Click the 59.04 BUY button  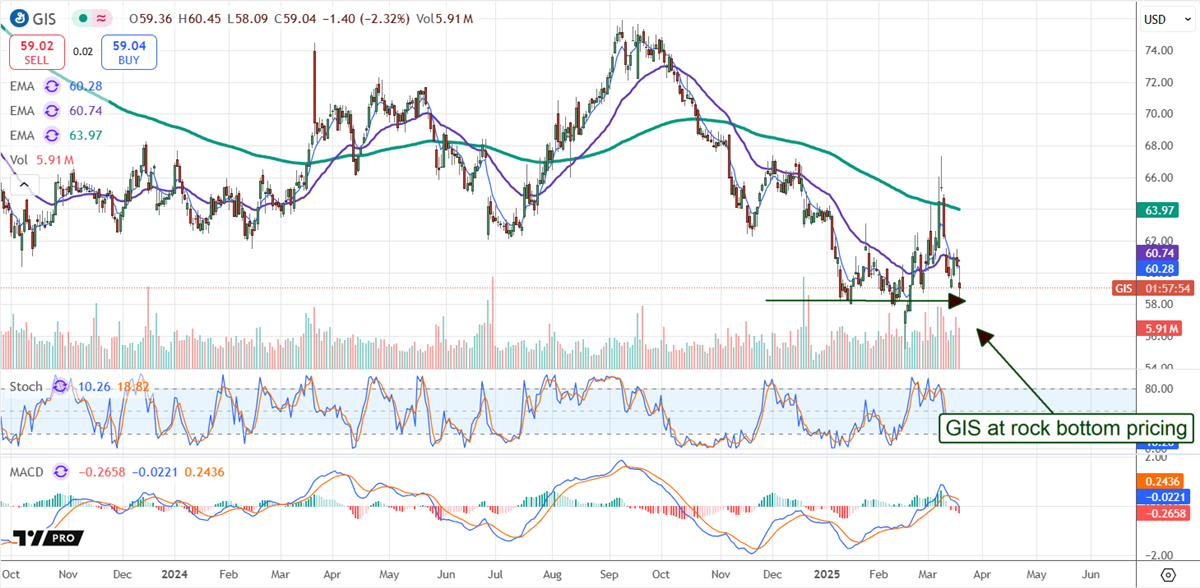click(x=130, y=51)
